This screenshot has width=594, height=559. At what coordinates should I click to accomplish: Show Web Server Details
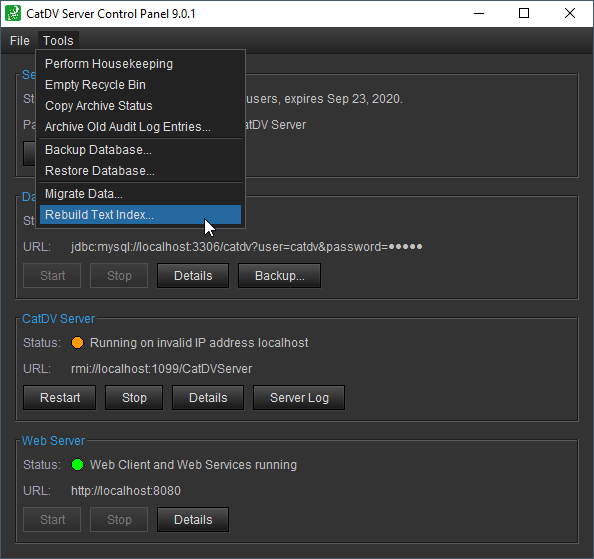click(x=193, y=520)
